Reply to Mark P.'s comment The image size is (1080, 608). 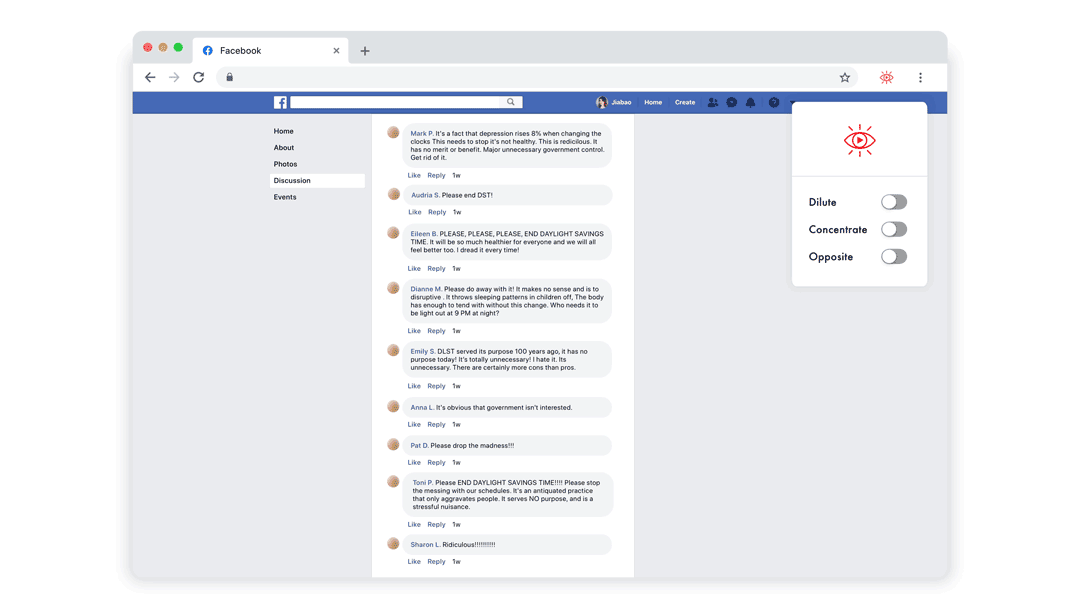tap(436, 175)
